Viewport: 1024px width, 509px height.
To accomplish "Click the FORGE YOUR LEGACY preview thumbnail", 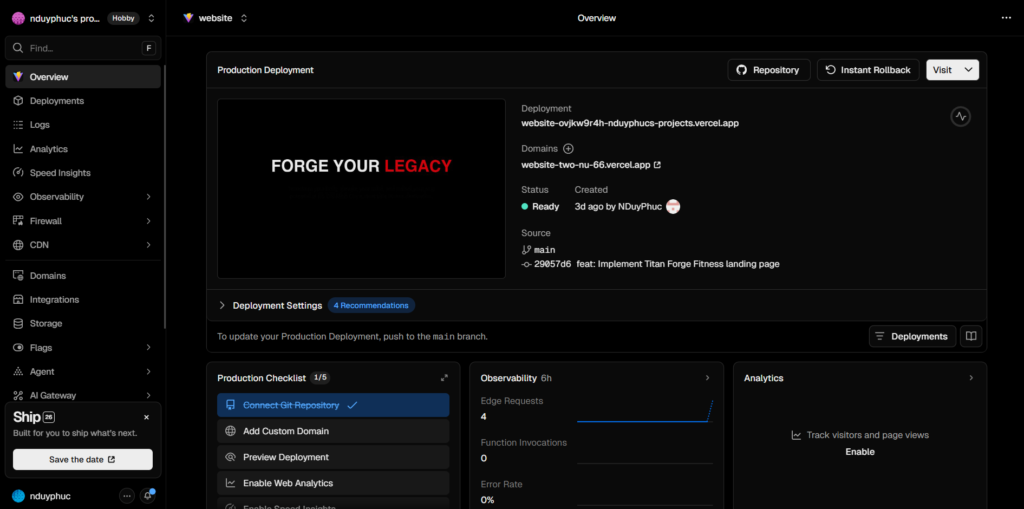I will coord(361,188).
